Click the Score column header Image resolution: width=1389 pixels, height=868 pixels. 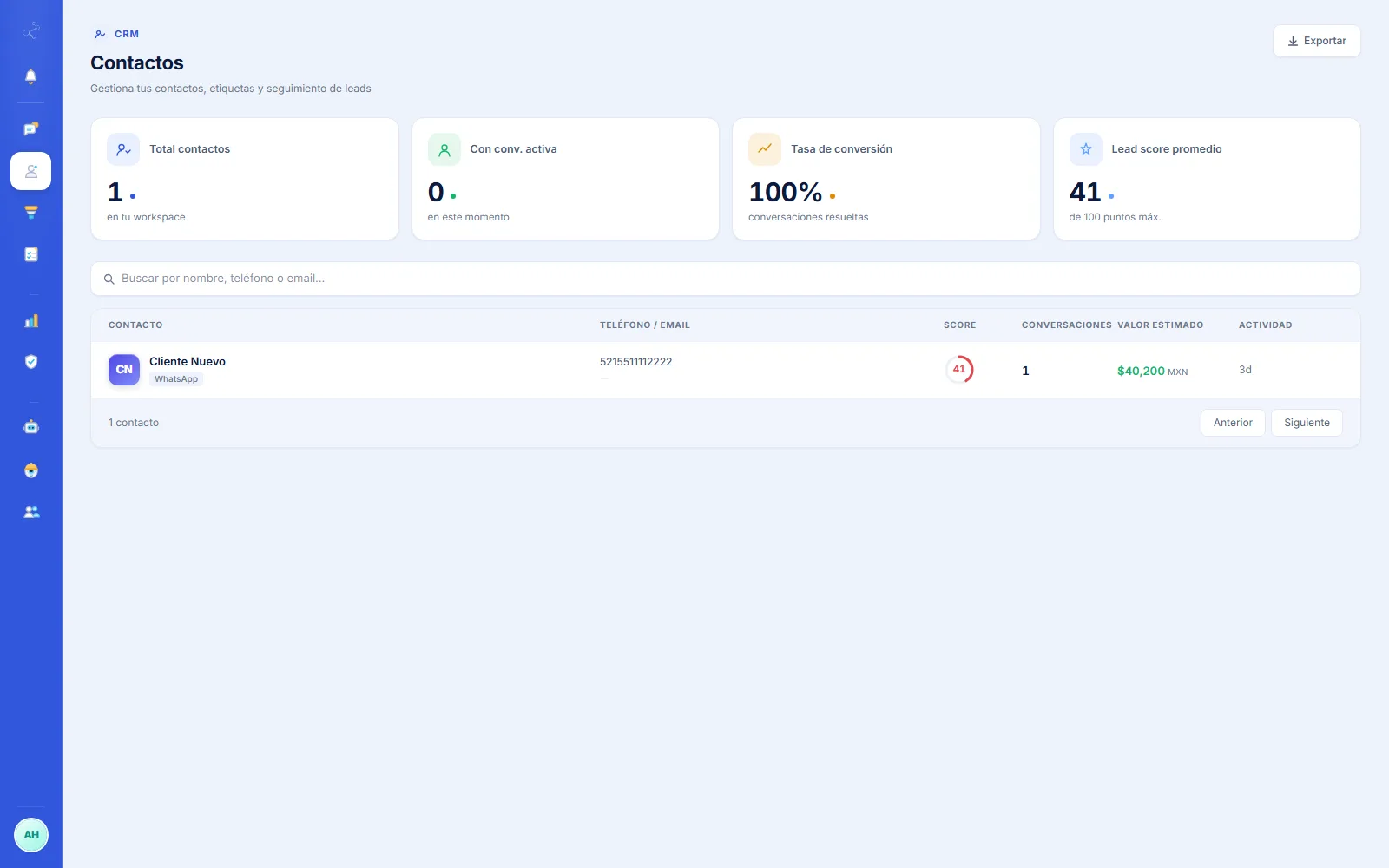pos(959,325)
